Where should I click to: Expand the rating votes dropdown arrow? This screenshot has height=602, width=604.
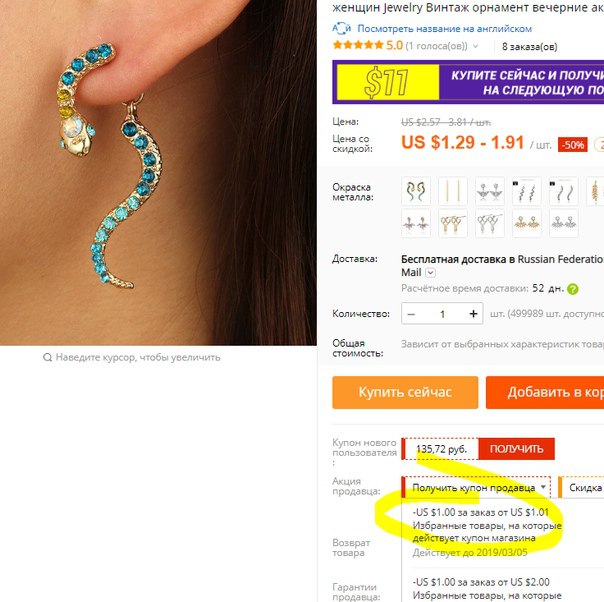click(476, 46)
